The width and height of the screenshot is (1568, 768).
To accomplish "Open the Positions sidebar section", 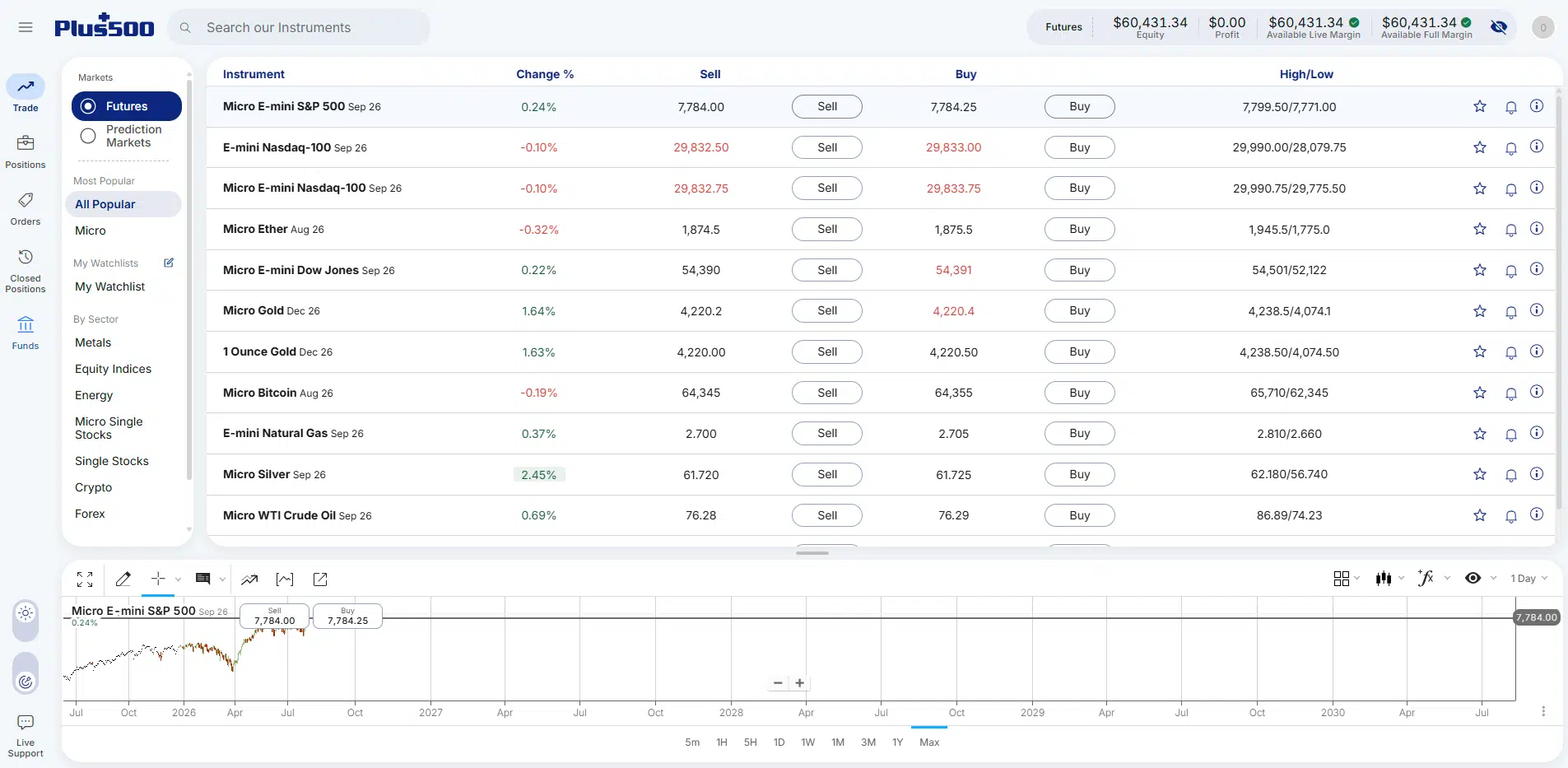I will [x=26, y=152].
